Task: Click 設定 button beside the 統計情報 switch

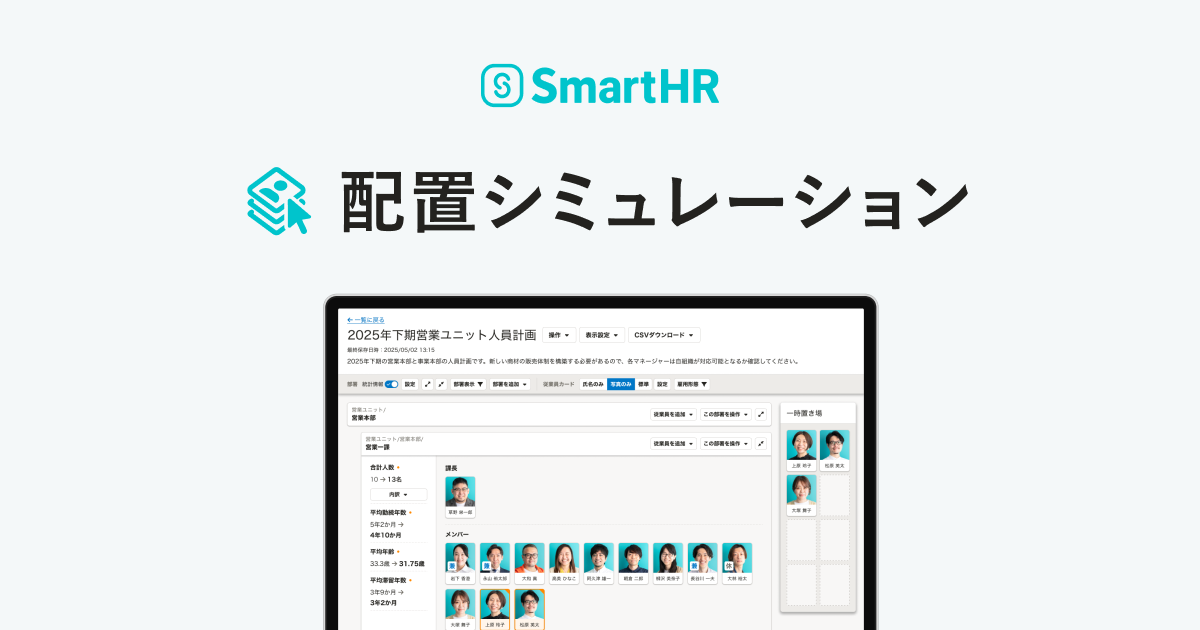Action: tap(410, 384)
